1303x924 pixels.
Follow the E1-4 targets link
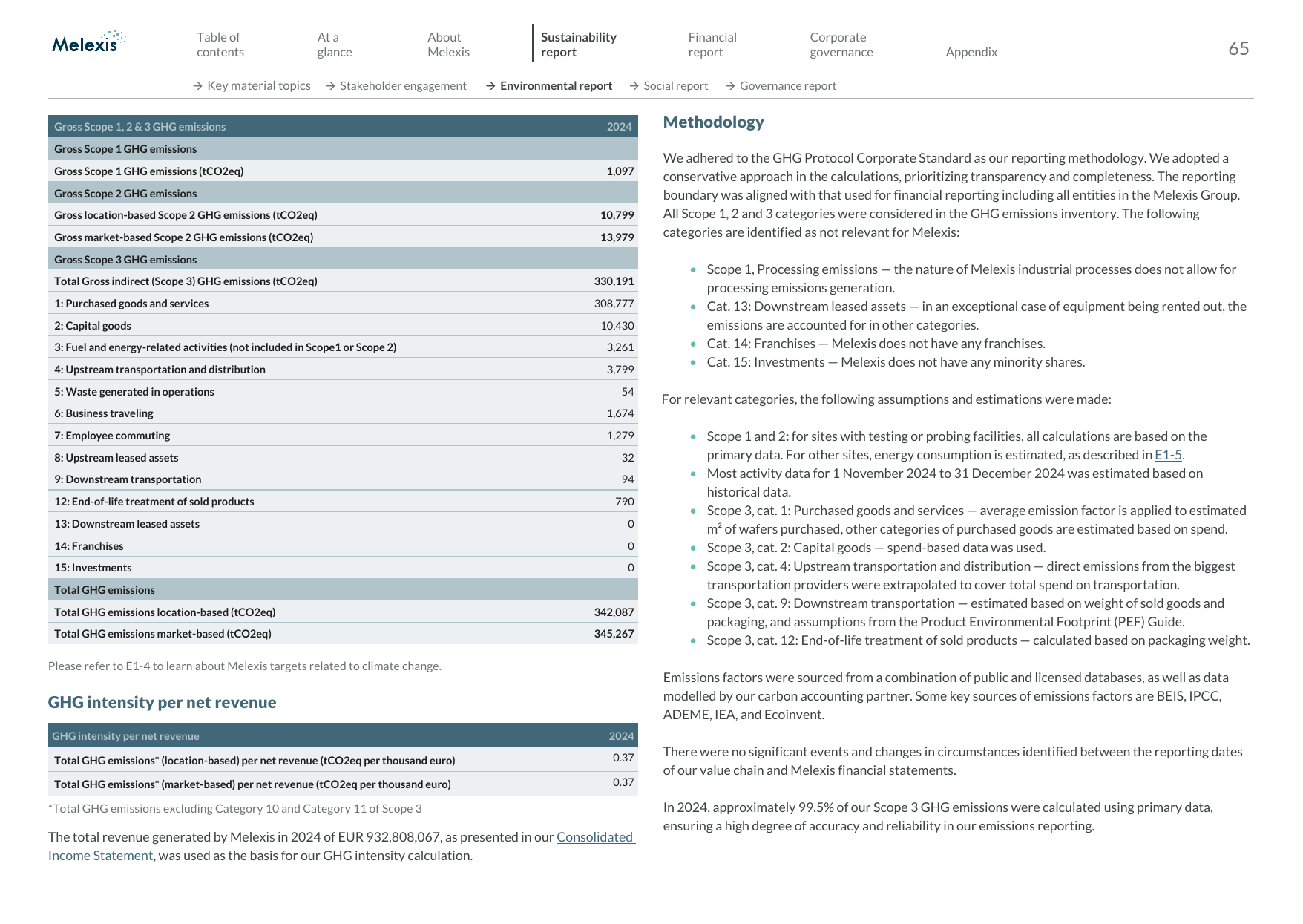(138, 666)
